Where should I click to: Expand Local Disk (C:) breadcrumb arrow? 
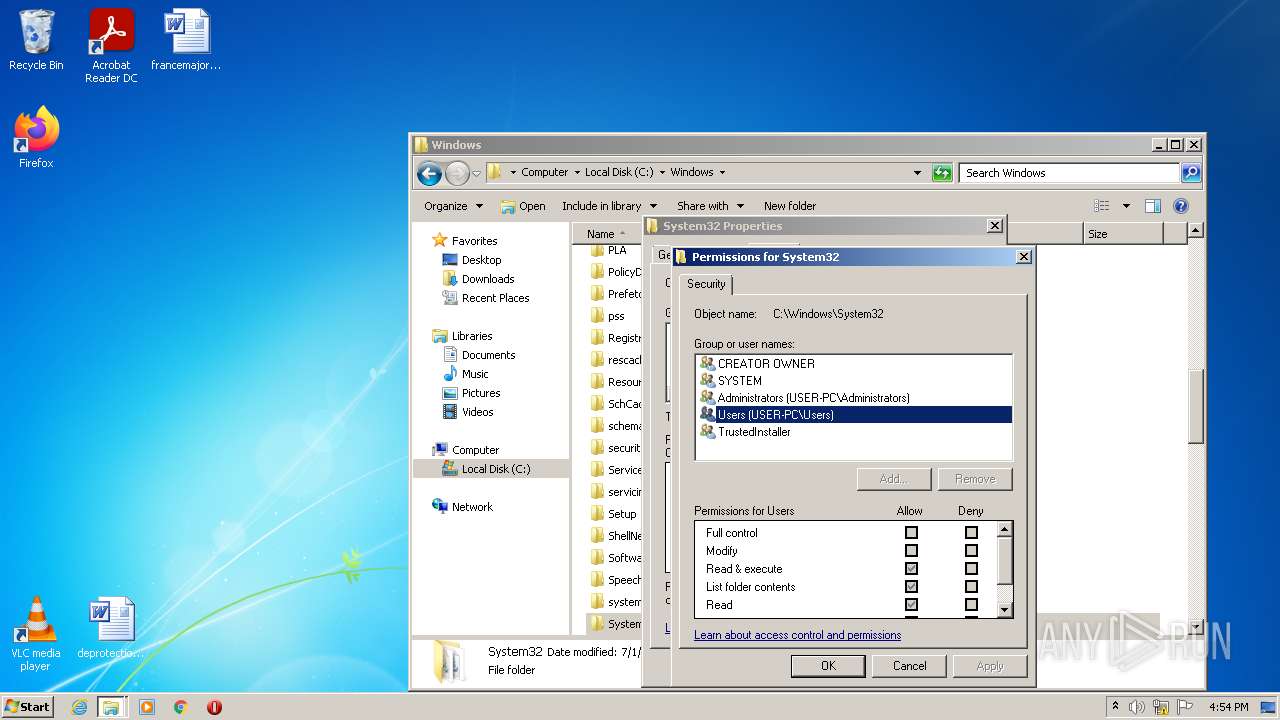pyautogui.click(x=662, y=173)
